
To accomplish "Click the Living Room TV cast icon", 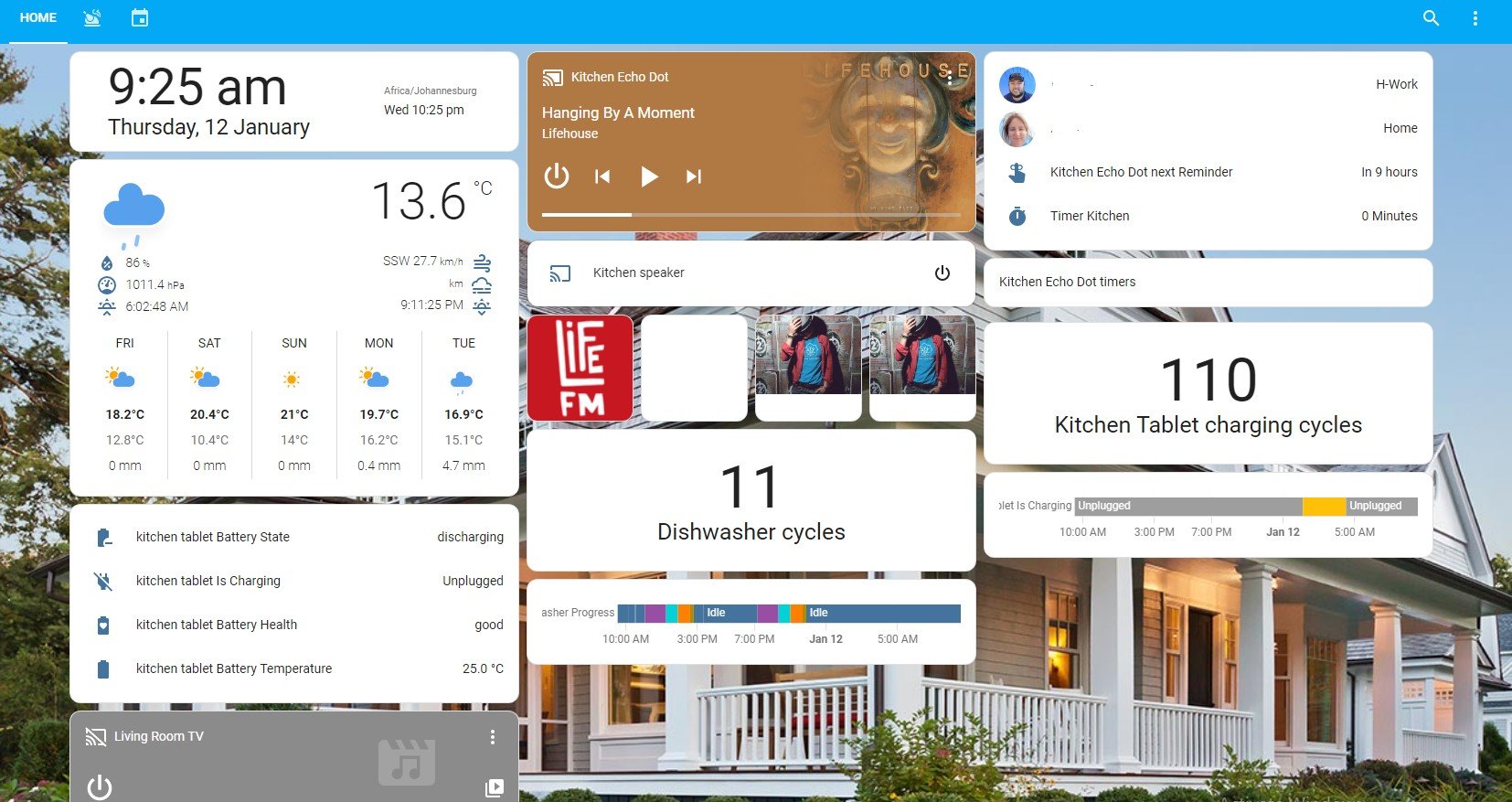I will coord(95,737).
